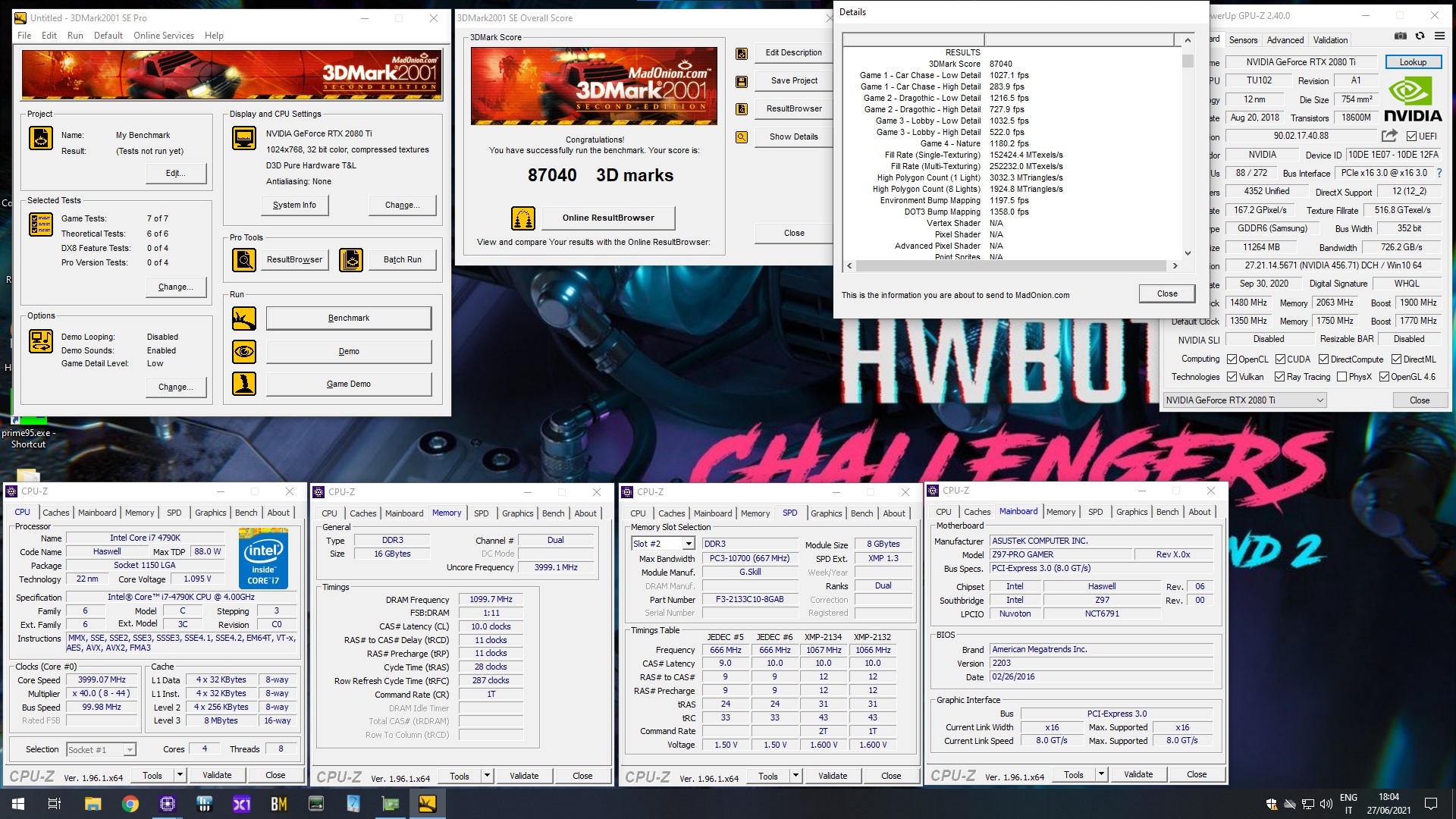Click the GPU-Z BIOS export share icon
The height and width of the screenshot is (819, 1456).
pyautogui.click(x=1389, y=136)
